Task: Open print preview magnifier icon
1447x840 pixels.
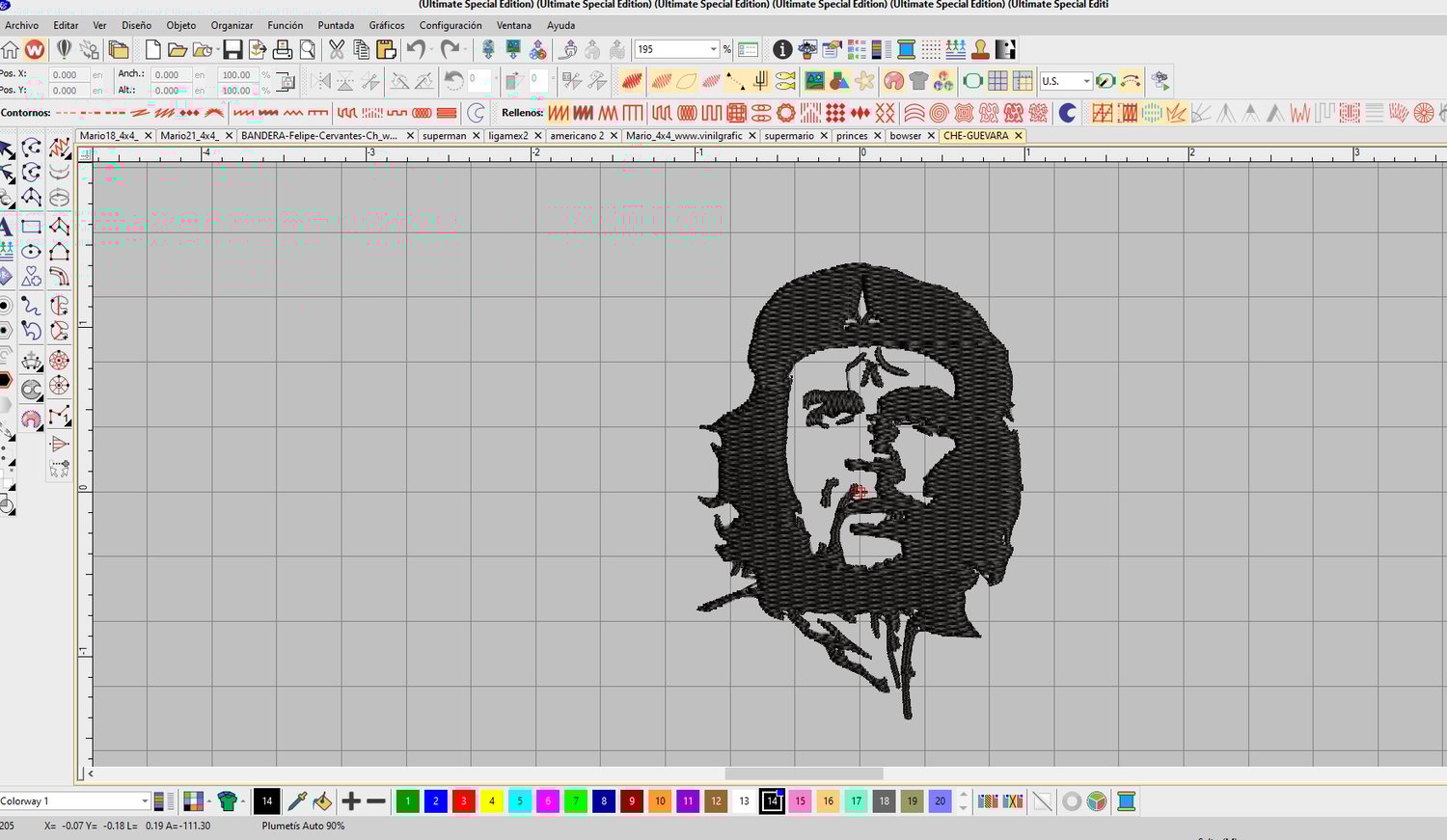Action: coord(308,49)
